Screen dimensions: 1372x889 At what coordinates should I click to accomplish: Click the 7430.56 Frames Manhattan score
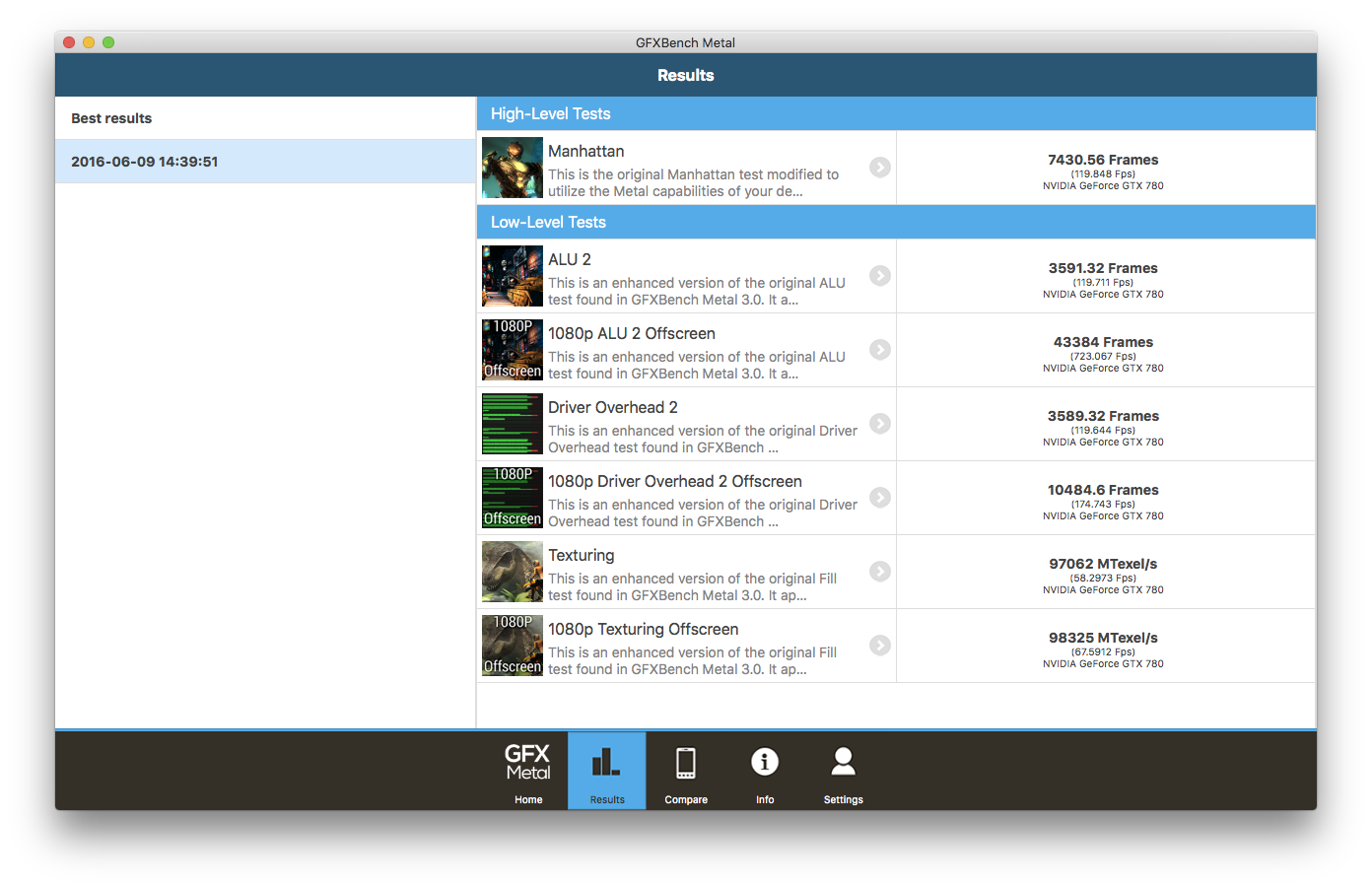pyautogui.click(x=1103, y=160)
